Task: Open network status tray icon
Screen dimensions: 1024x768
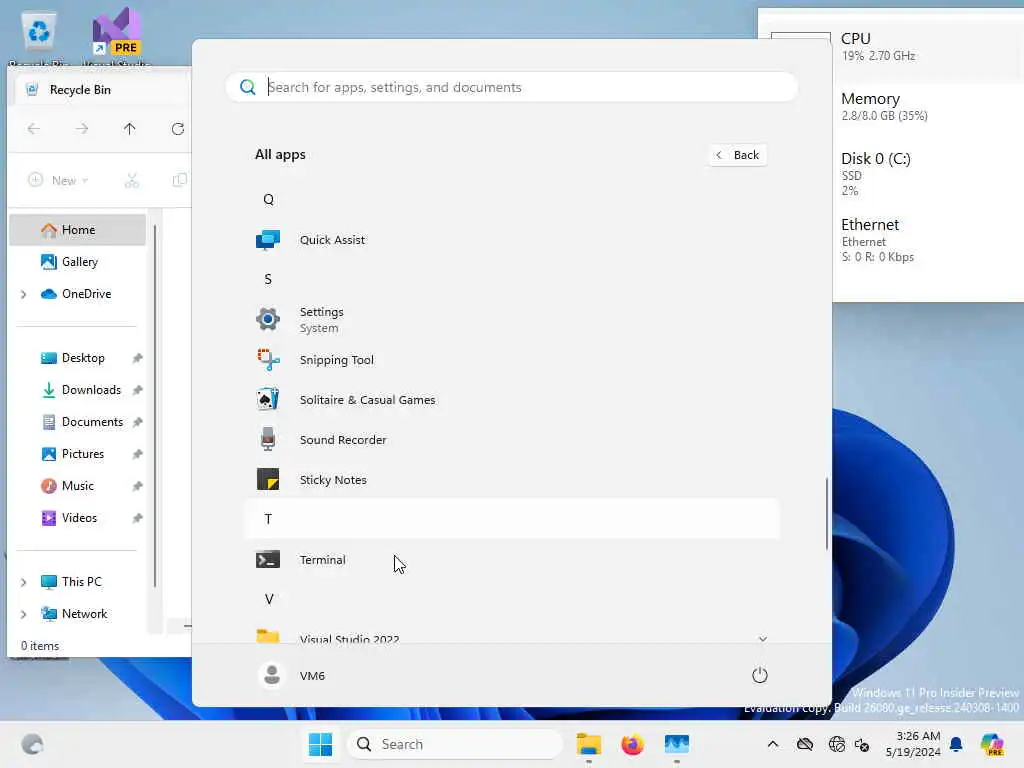Action: click(x=837, y=744)
